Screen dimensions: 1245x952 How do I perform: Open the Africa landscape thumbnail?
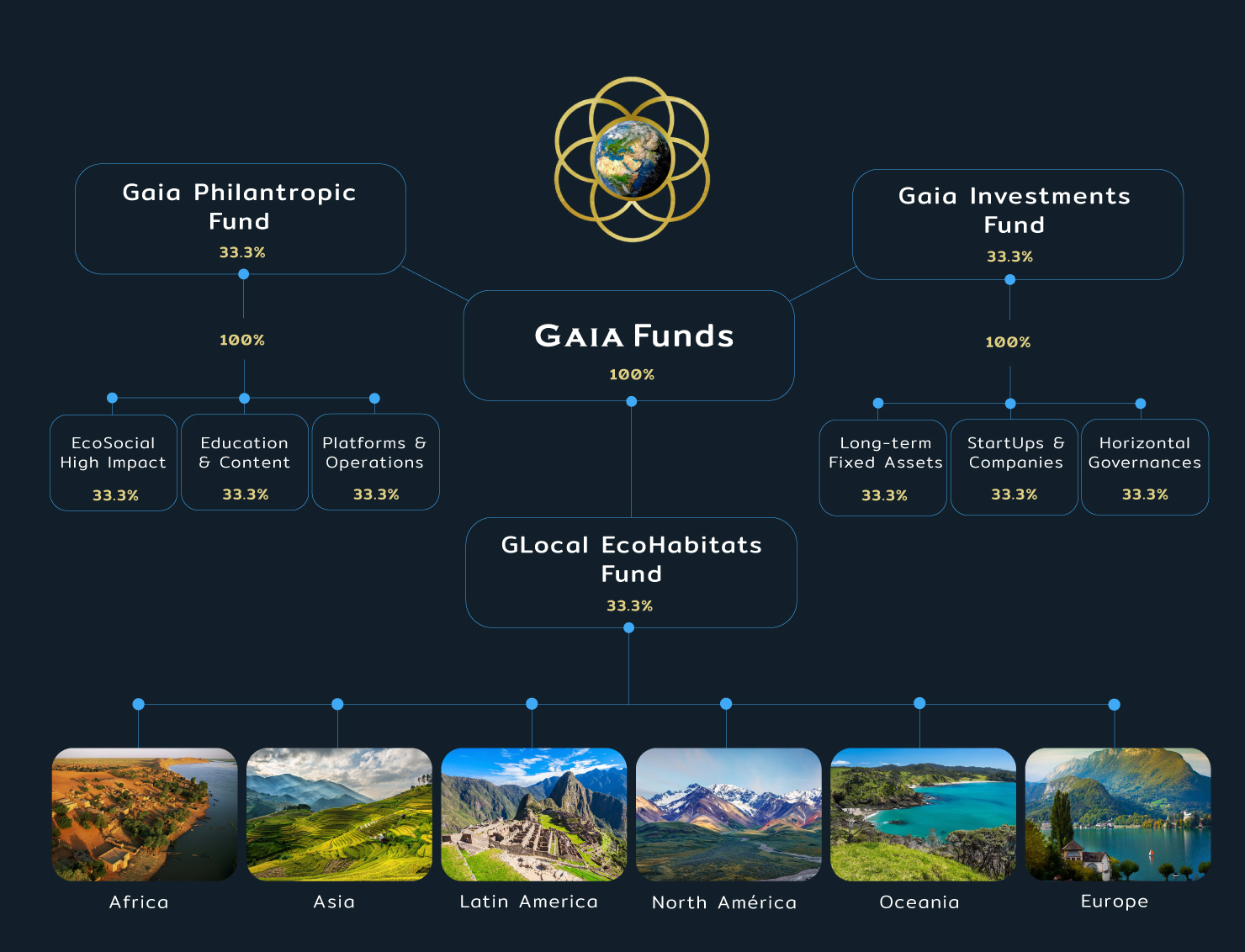click(x=145, y=815)
